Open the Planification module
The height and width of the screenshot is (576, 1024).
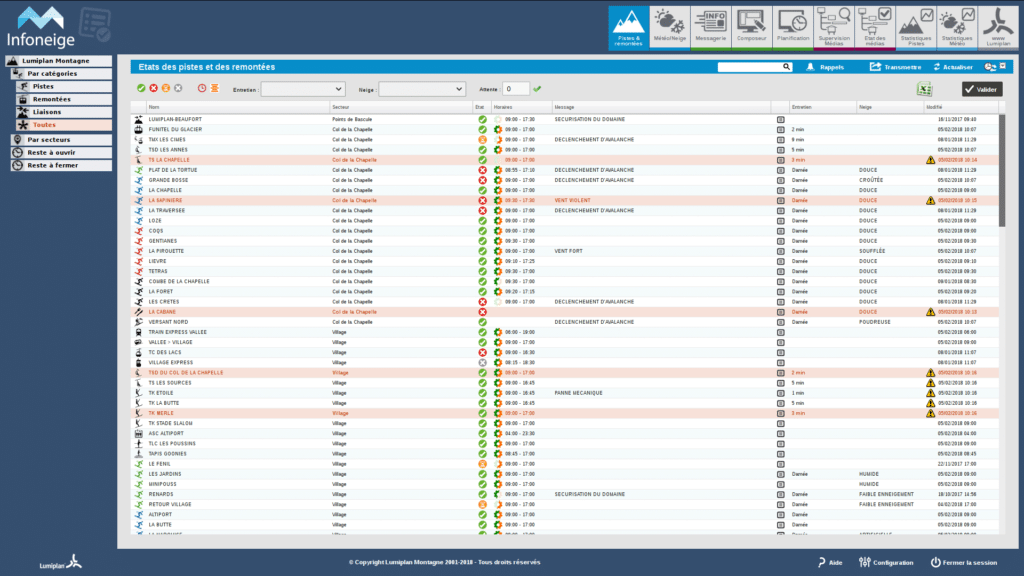793,27
